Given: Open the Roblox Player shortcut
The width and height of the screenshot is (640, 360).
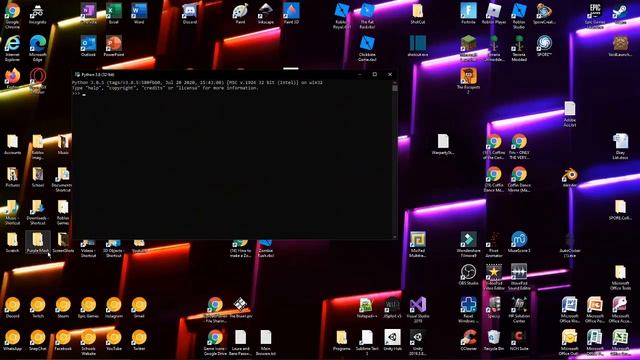Looking at the screenshot, I should click(x=493, y=13).
